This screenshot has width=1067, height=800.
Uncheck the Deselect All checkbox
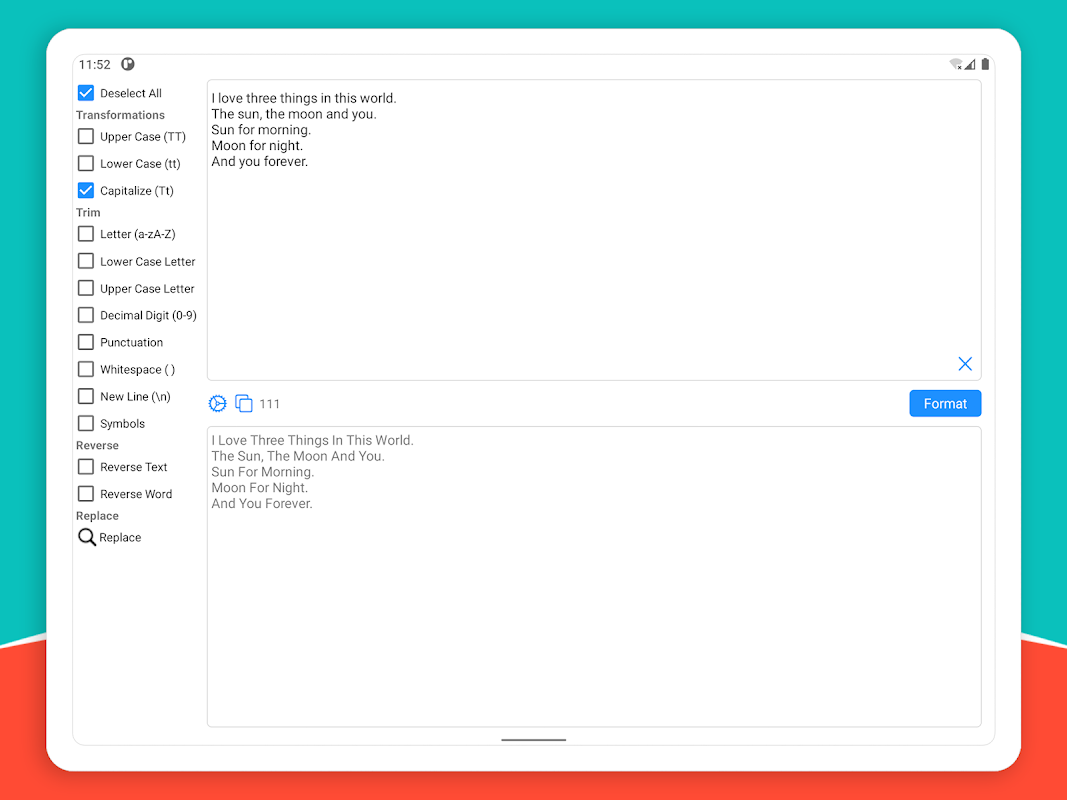click(86, 93)
